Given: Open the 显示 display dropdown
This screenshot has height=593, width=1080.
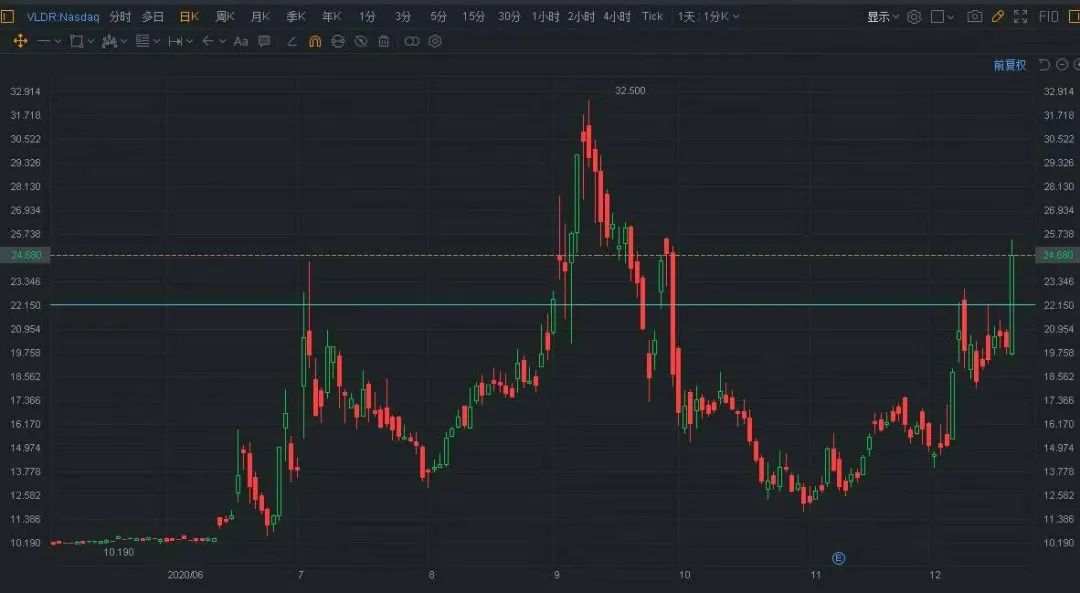Looking at the screenshot, I should click(882, 17).
